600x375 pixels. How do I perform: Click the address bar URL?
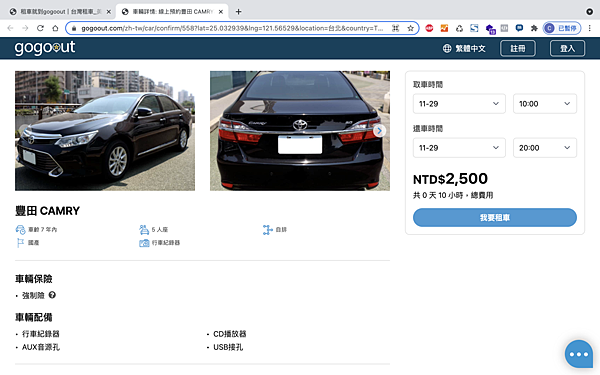tap(232, 28)
